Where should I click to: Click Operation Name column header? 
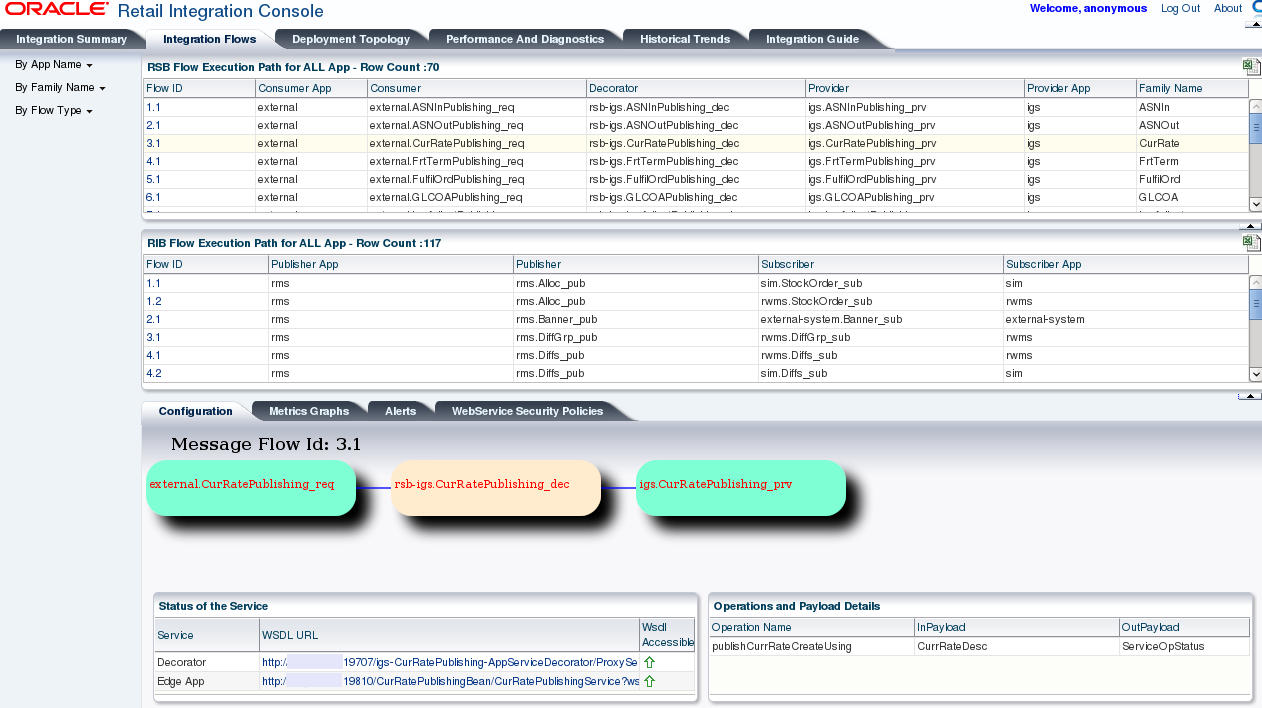(812, 627)
